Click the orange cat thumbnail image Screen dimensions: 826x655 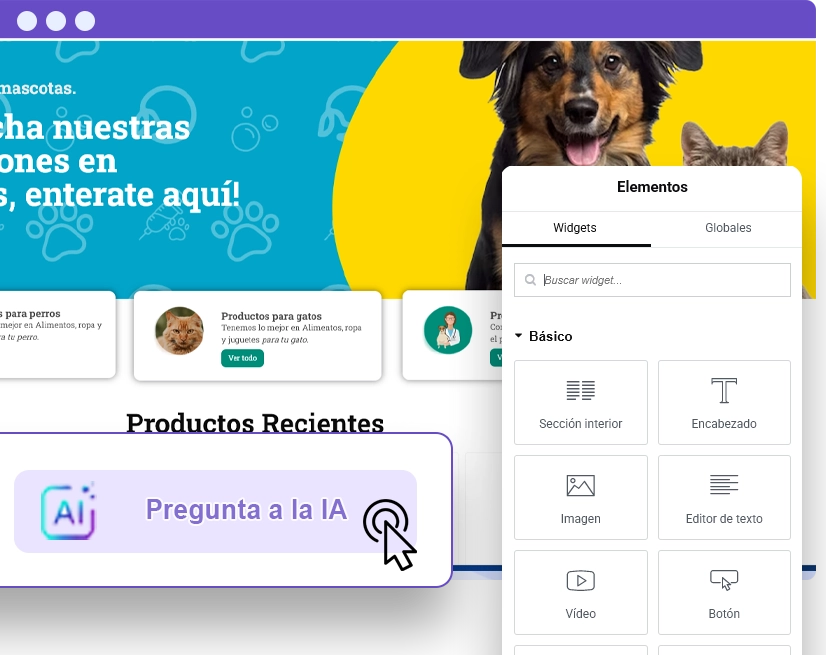click(x=179, y=331)
